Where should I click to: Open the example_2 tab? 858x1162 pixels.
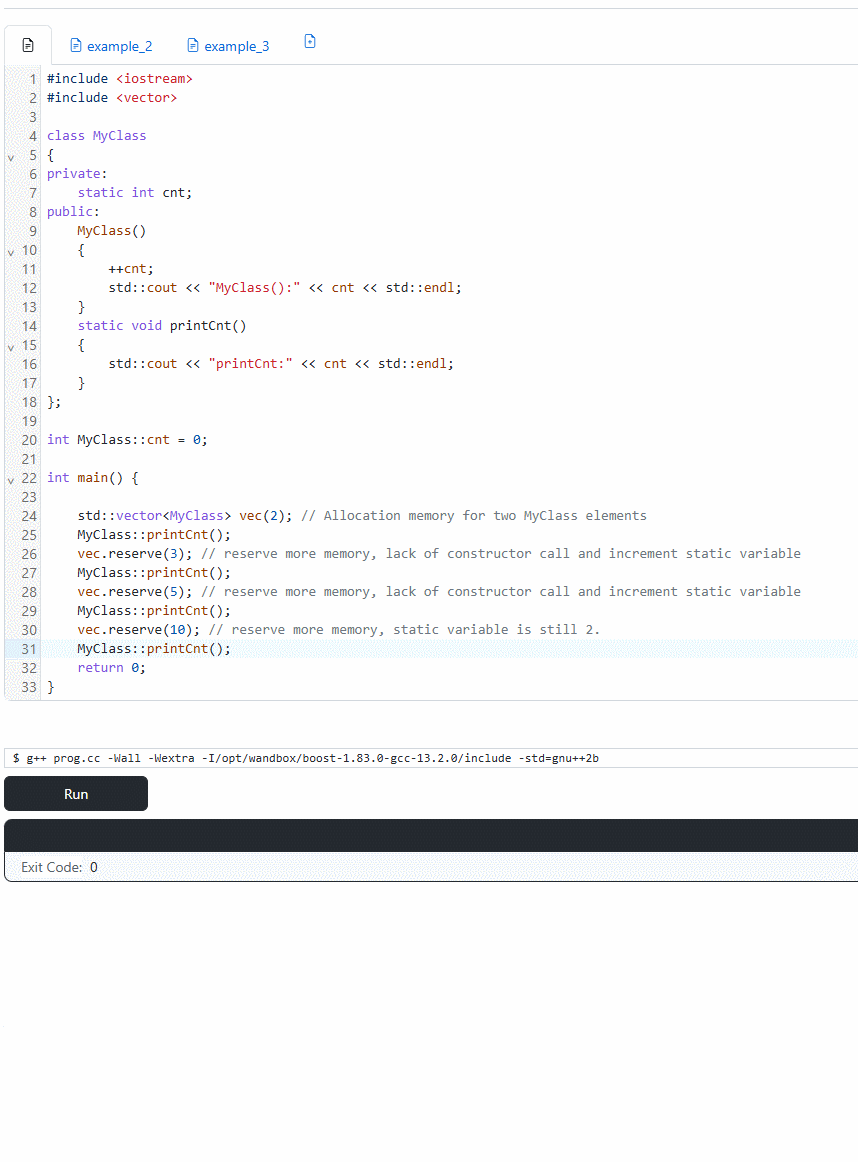tap(119, 46)
